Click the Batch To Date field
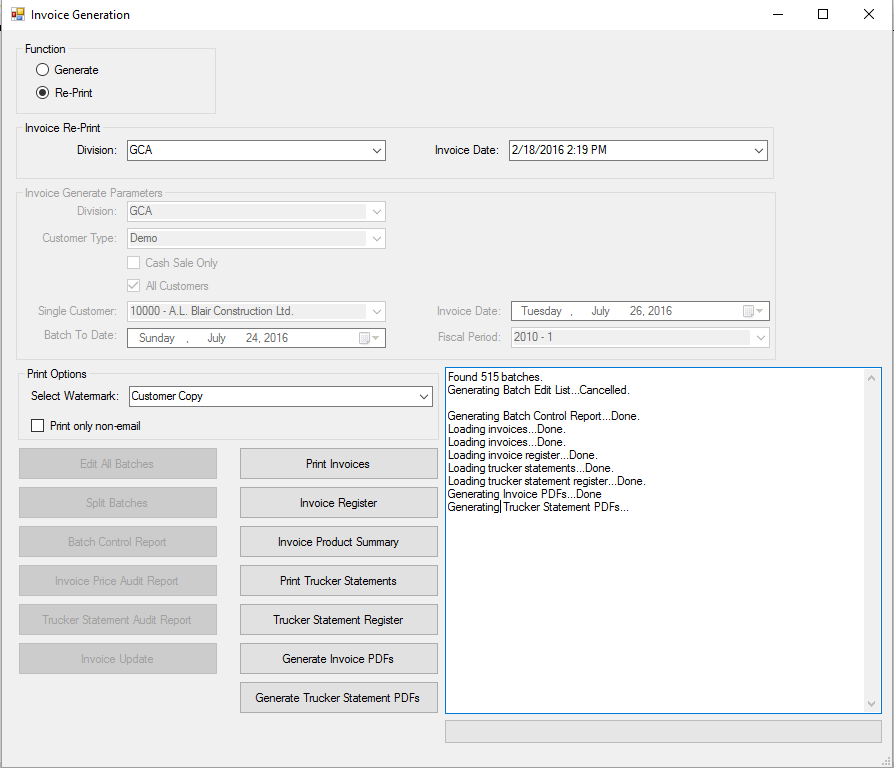The height and width of the screenshot is (768, 894). click(256, 338)
